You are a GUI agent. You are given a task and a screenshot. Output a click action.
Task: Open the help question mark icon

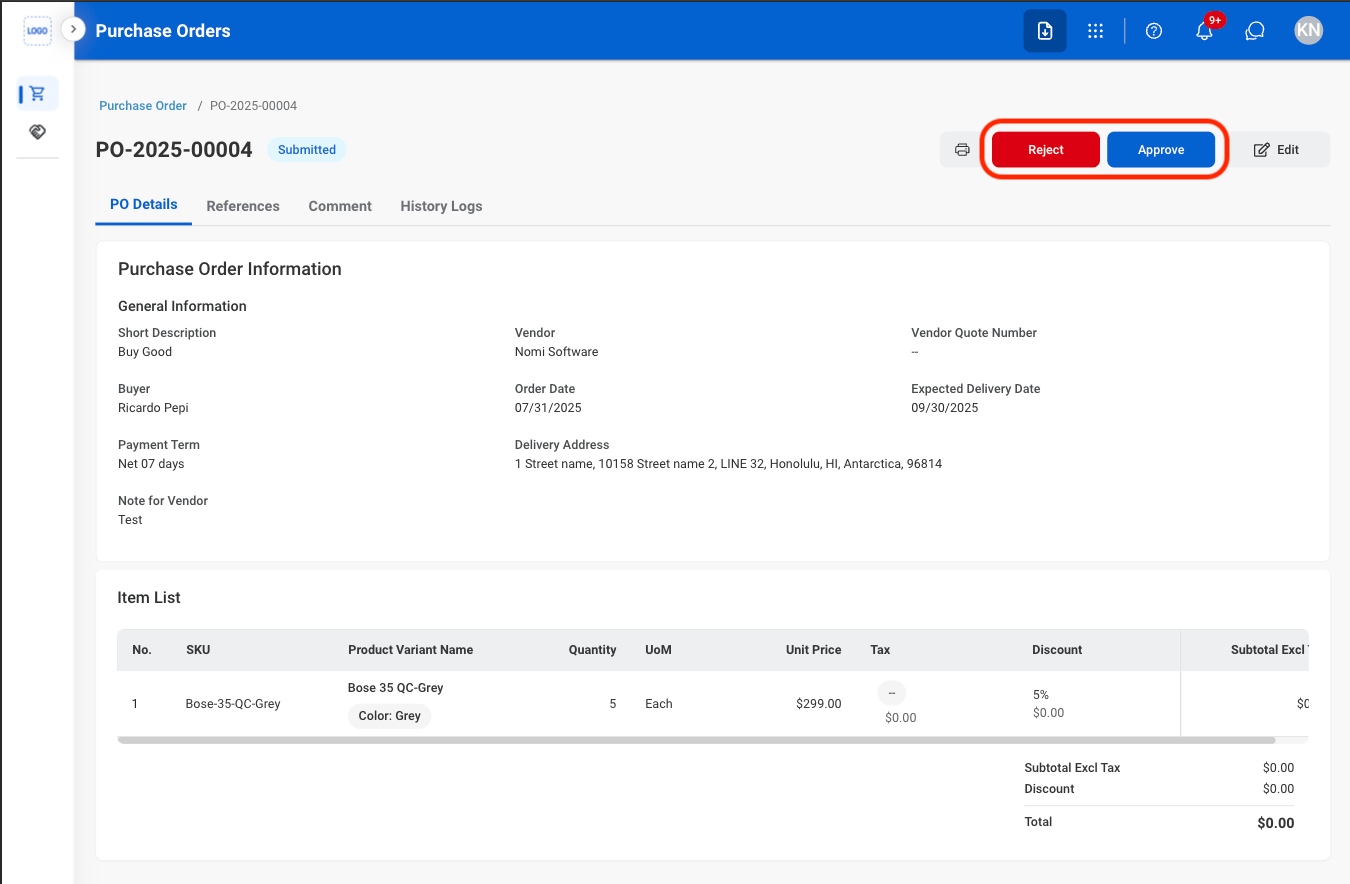coord(1154,31)
